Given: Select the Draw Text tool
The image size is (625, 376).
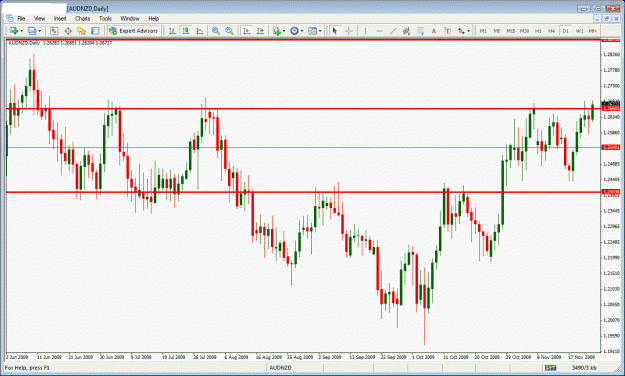Looking at the screenshot, I should [x=434, y=31].
